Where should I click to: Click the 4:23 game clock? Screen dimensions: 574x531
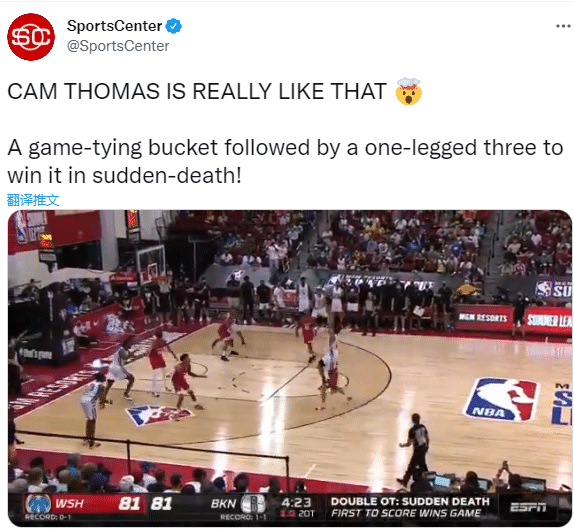[296, 502]
